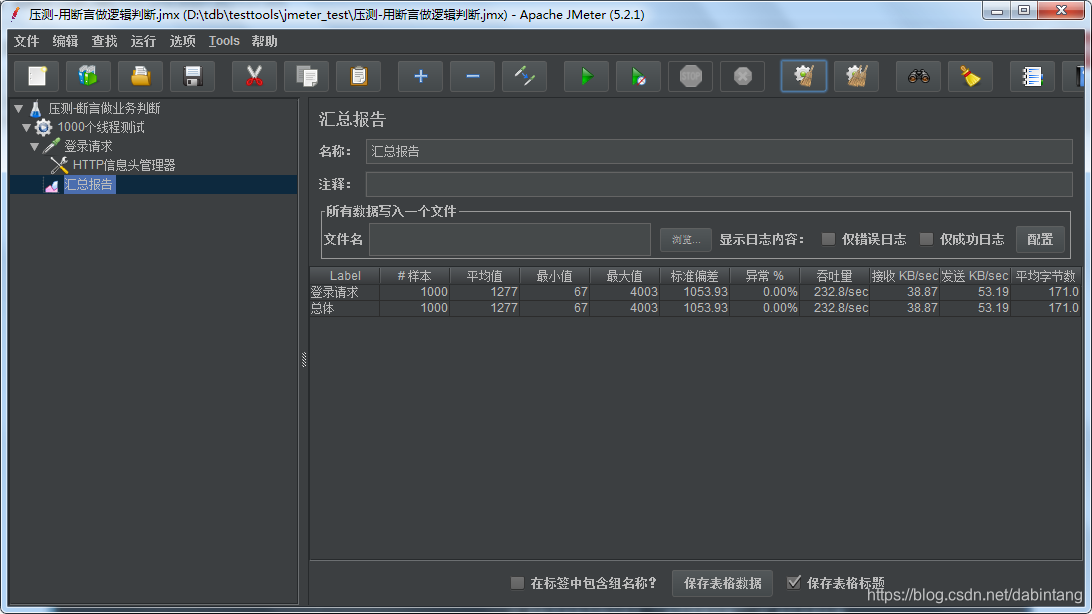Click the login request sampler pipette icon
The width and height of the screenshot is (1092, 614).
(x=52, y=146)
